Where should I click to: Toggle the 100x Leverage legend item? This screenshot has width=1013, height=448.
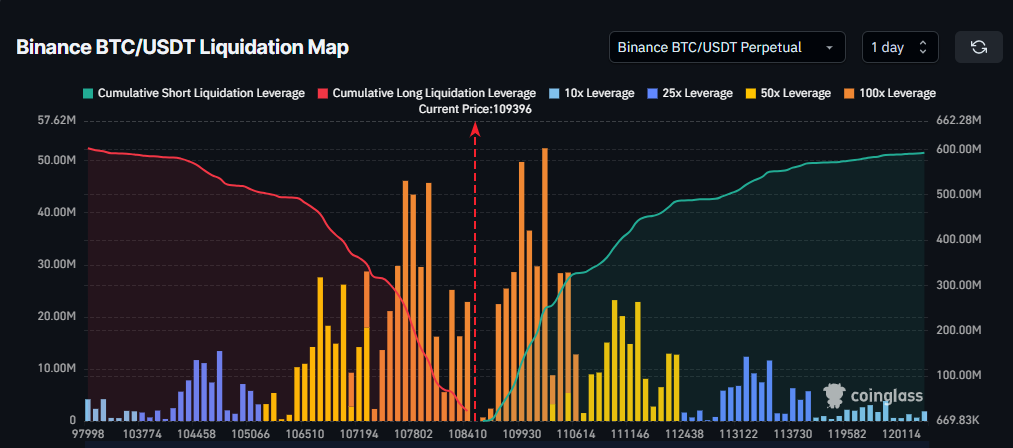888,93
